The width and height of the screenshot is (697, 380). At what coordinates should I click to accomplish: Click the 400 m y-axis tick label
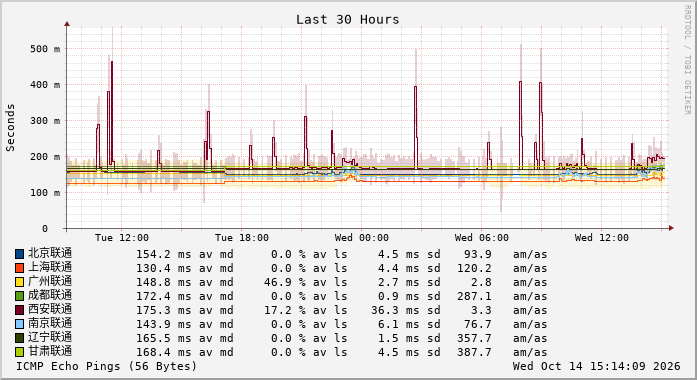point(45,85)
